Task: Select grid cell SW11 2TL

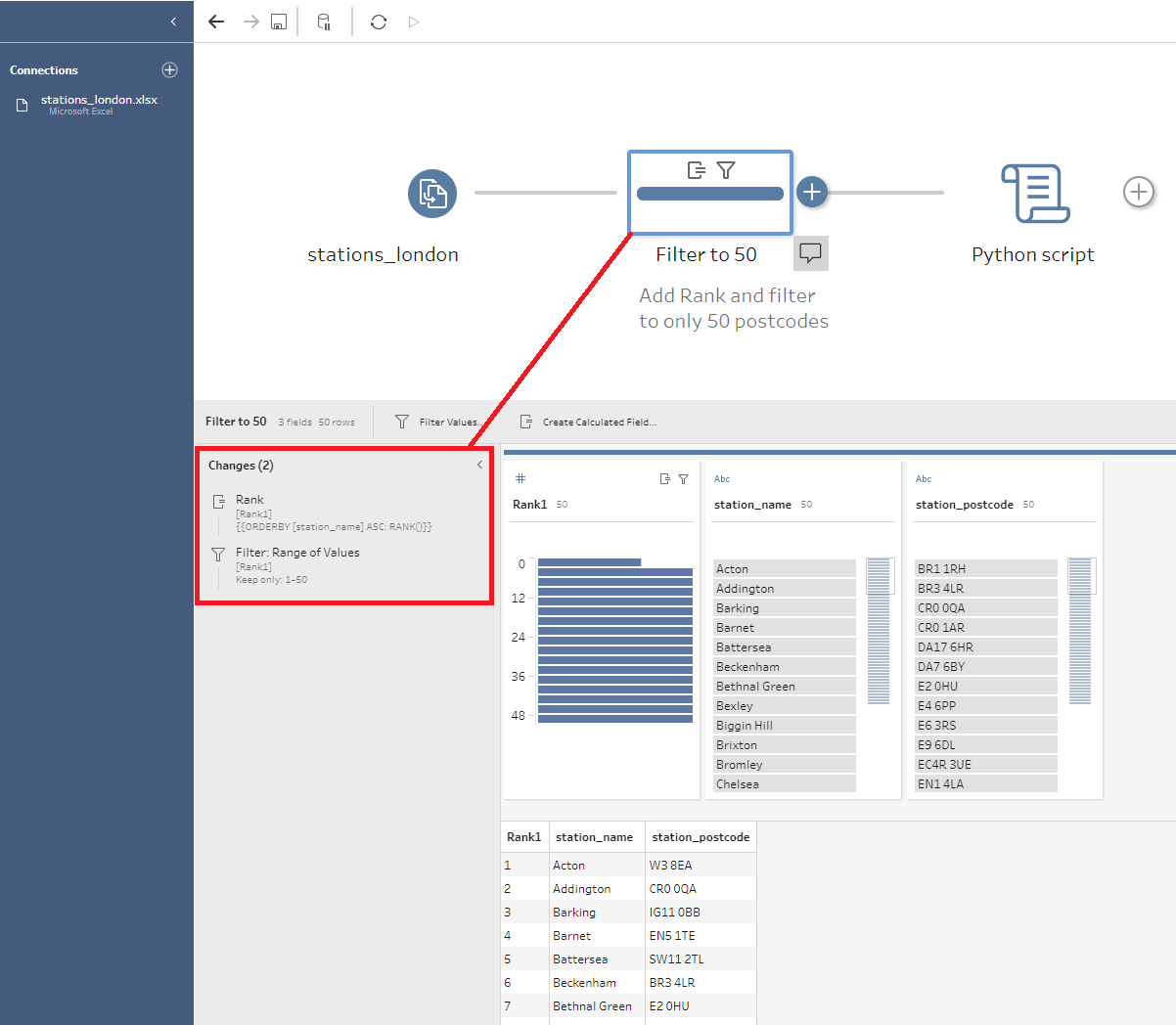Action: [701, 958]
